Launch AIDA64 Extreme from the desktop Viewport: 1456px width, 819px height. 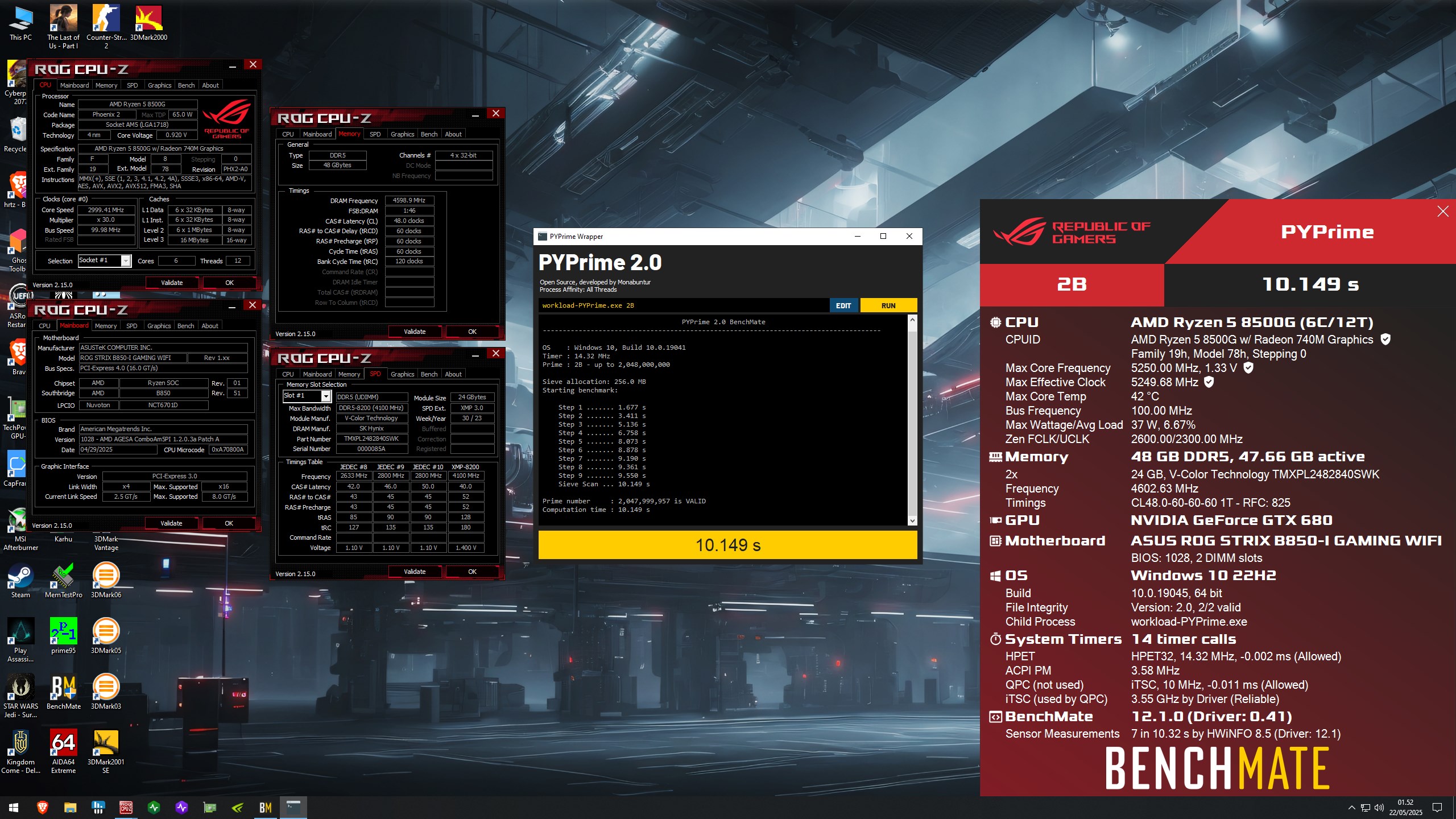(x=63, y=752)
